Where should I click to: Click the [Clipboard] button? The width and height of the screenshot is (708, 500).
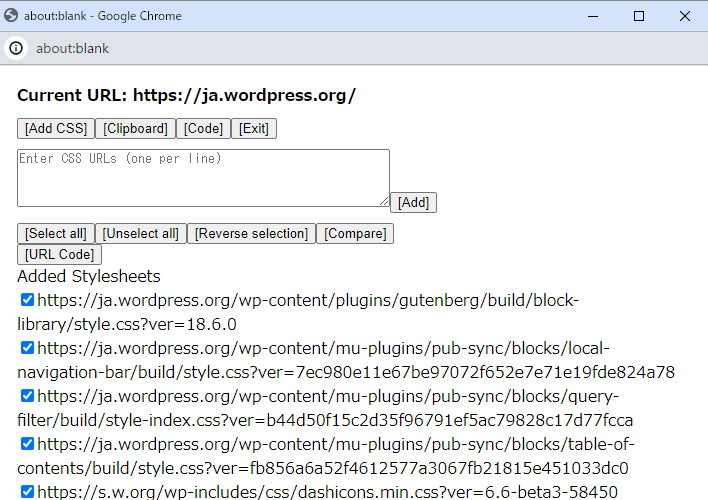(135, 129)
